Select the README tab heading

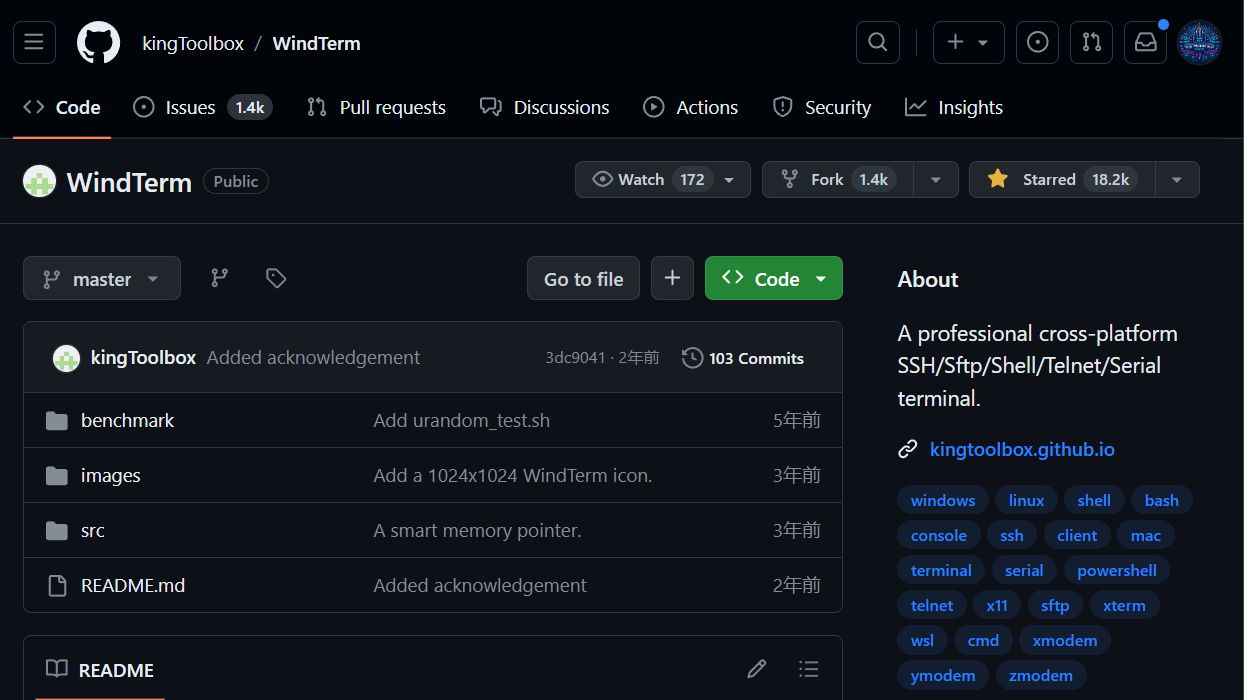(100, 670)
